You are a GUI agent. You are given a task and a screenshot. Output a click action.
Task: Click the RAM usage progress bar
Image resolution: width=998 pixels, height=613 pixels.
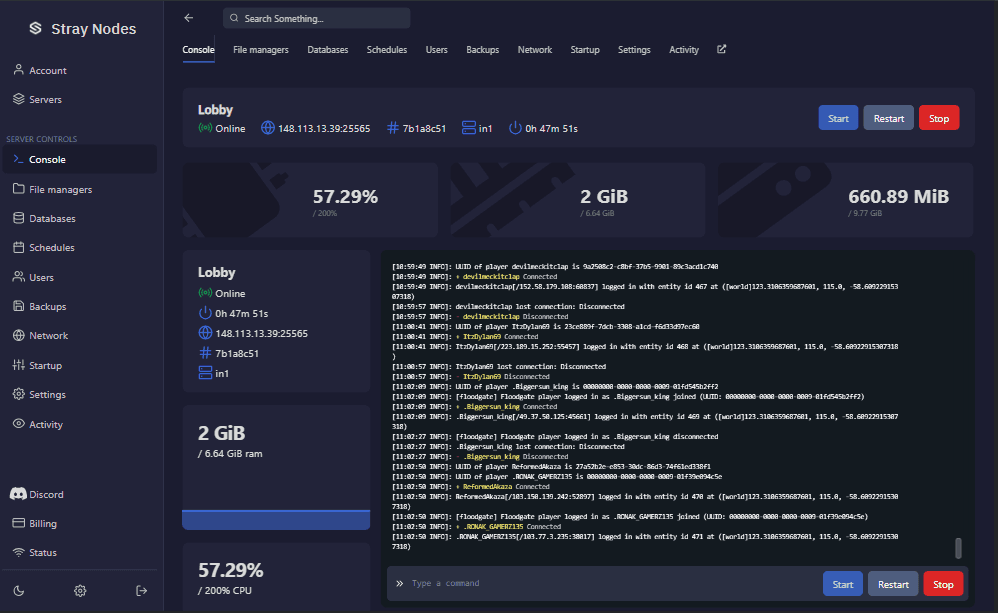click(276, 519)
